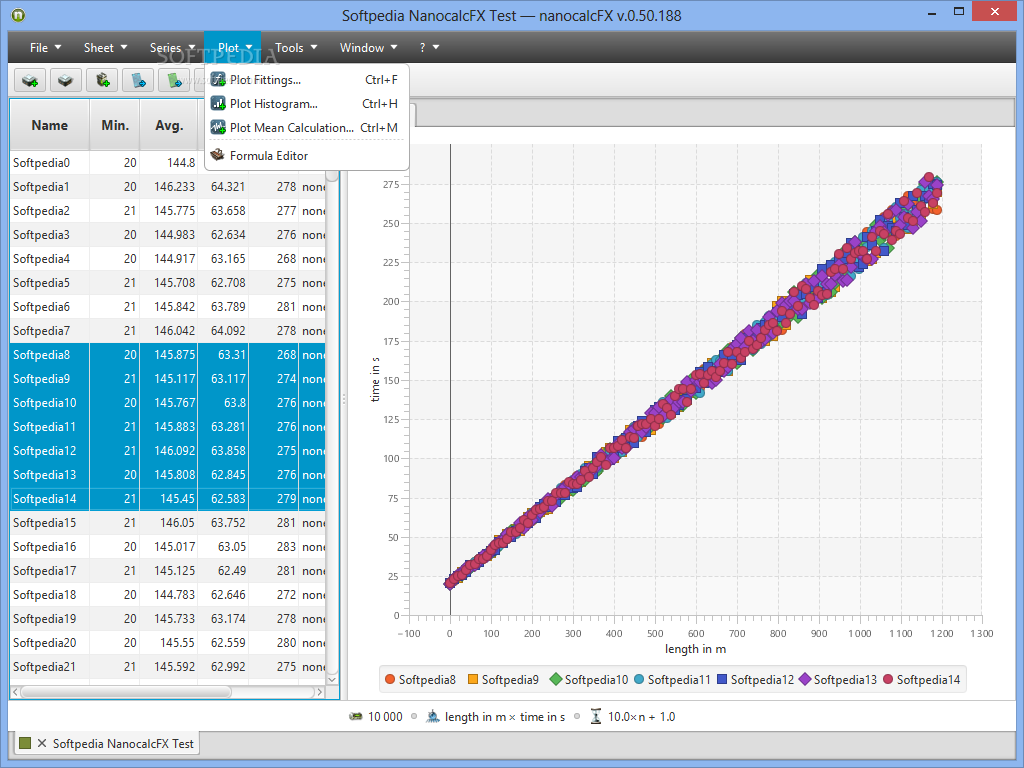This screenshot has height=768, width=1024.
Task: Click the microscope icon beside length in m
Action: 433,716
